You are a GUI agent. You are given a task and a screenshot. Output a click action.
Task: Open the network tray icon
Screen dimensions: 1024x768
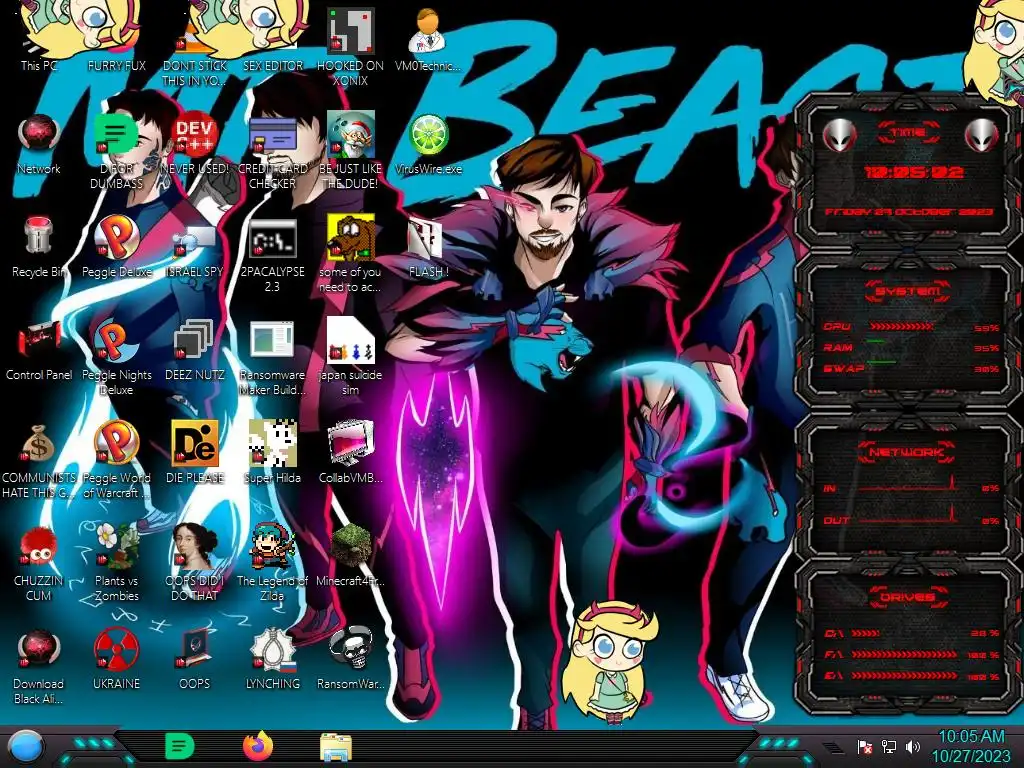(889, 746)
